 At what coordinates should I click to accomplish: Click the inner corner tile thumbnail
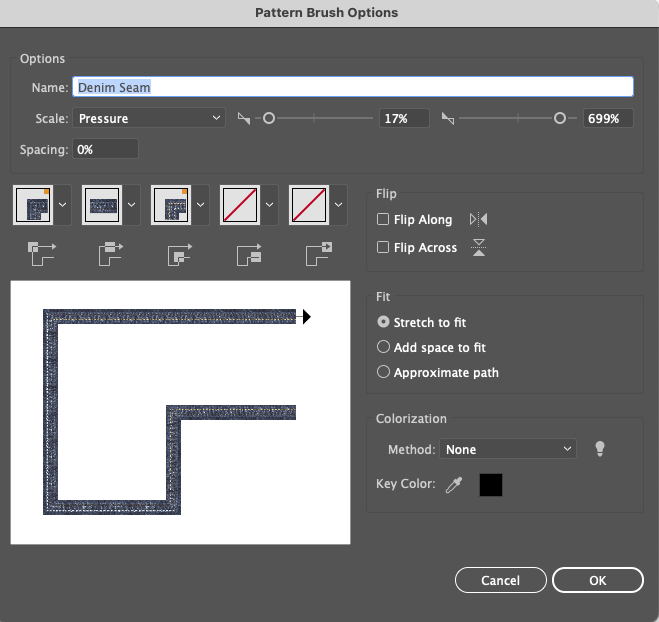pyautogui.click(x=171, y=205)
